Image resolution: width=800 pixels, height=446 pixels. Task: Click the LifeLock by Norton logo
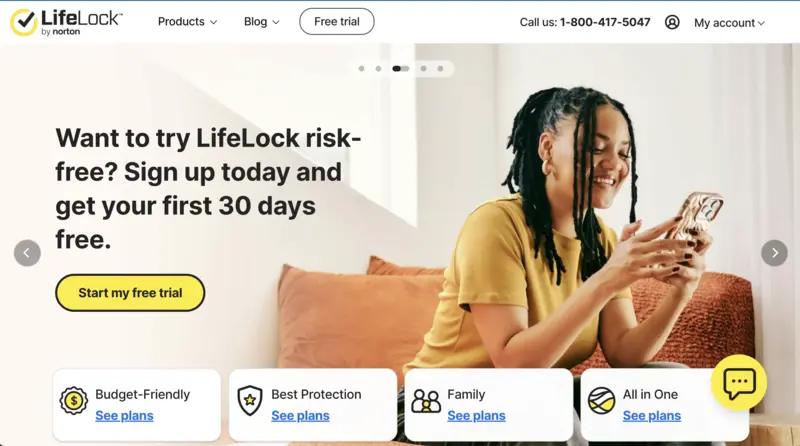coord(66,22)
